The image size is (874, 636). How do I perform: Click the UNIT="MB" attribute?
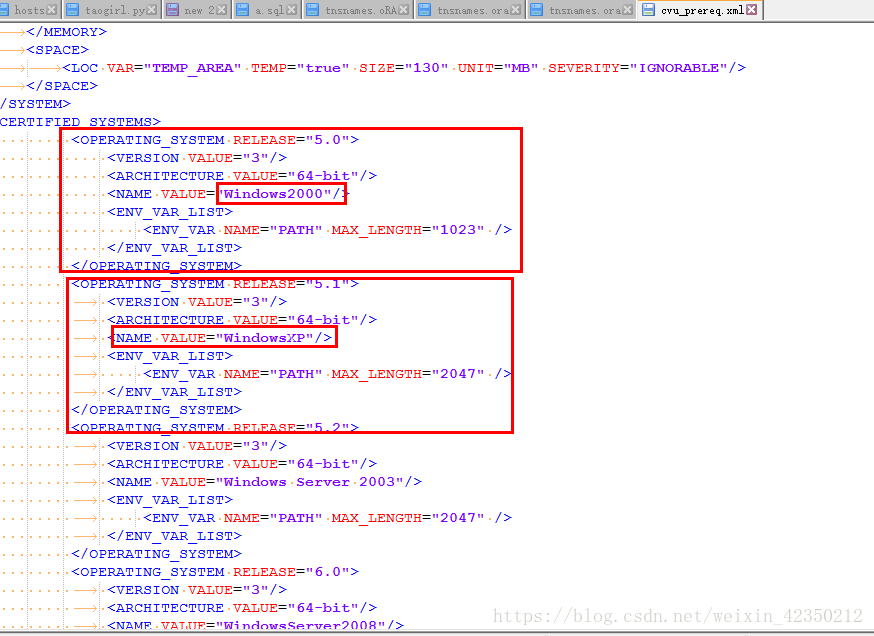pyautogui.click(x=498, y=68)
